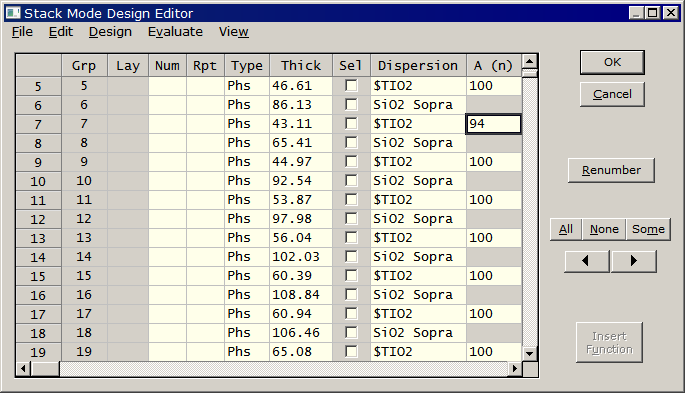685x393 pixels.
Task: Click the Type column header
Action: click(x=247, y=66)
